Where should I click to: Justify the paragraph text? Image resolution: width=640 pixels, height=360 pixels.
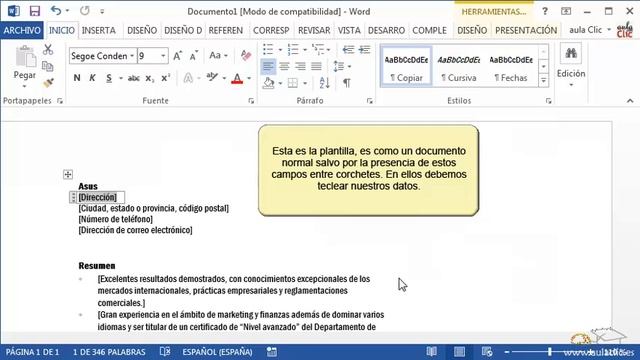point(316,66)
